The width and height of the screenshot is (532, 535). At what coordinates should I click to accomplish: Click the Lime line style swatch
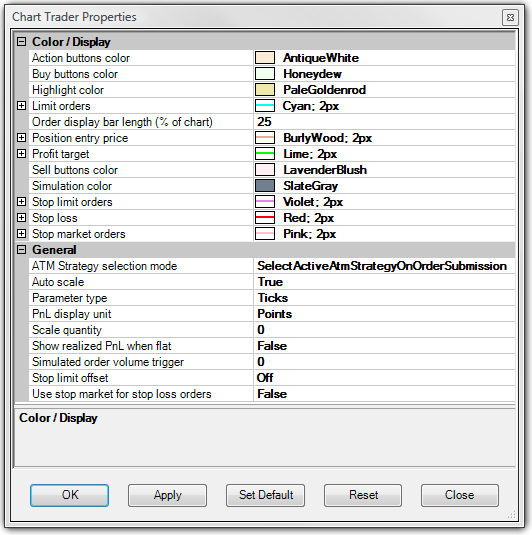tap(265, 154)
